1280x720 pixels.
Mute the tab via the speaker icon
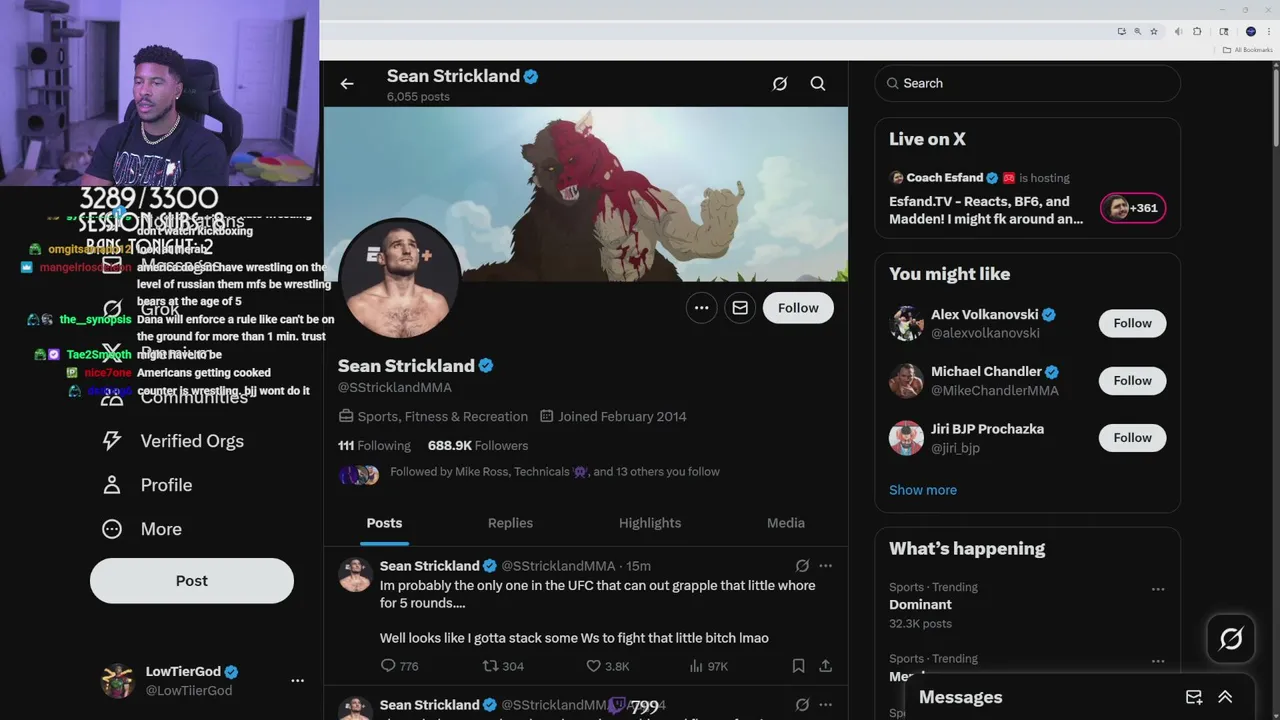[x=1178, y=32]
